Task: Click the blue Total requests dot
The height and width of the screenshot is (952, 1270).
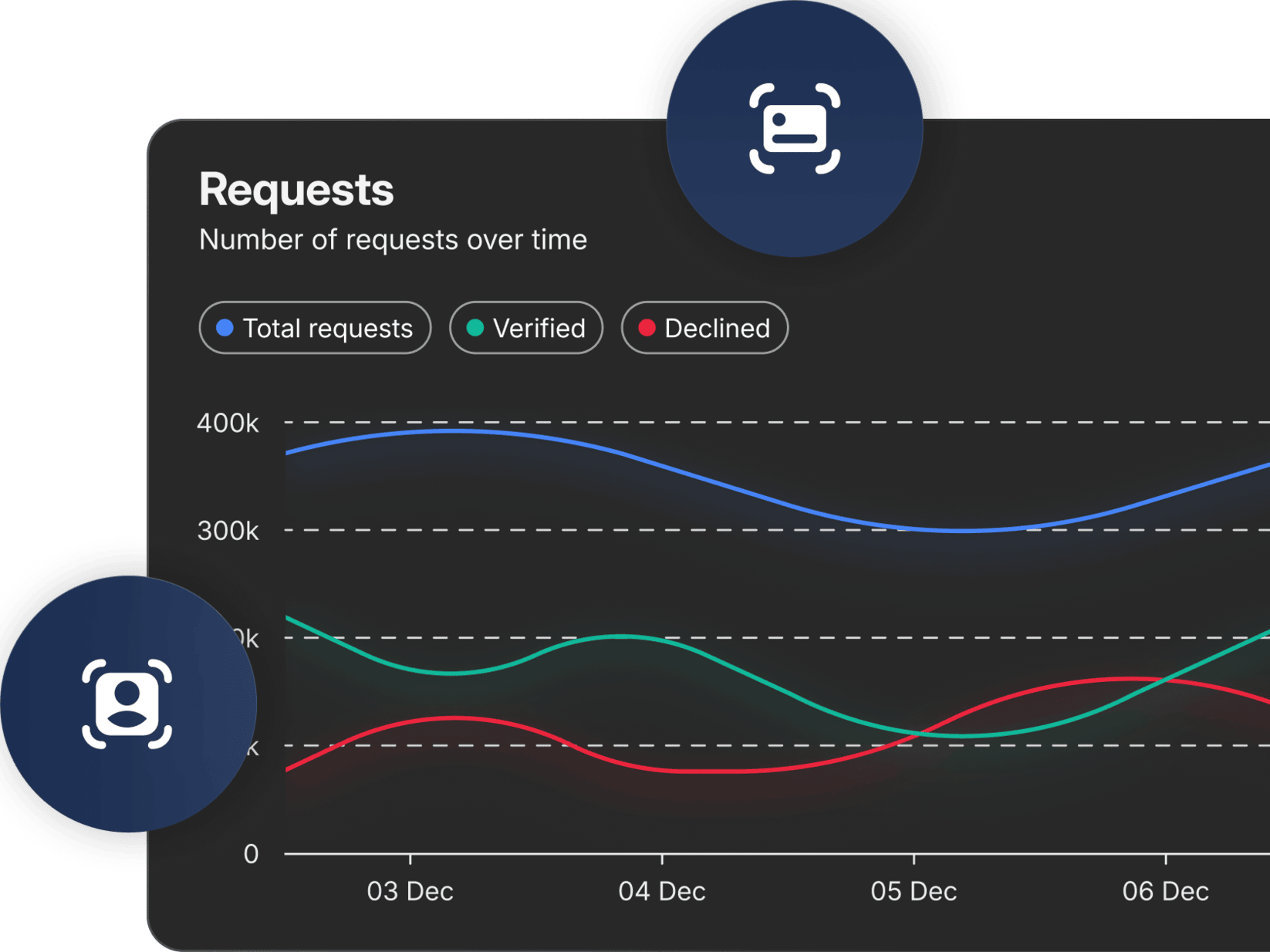Action: 225,328
